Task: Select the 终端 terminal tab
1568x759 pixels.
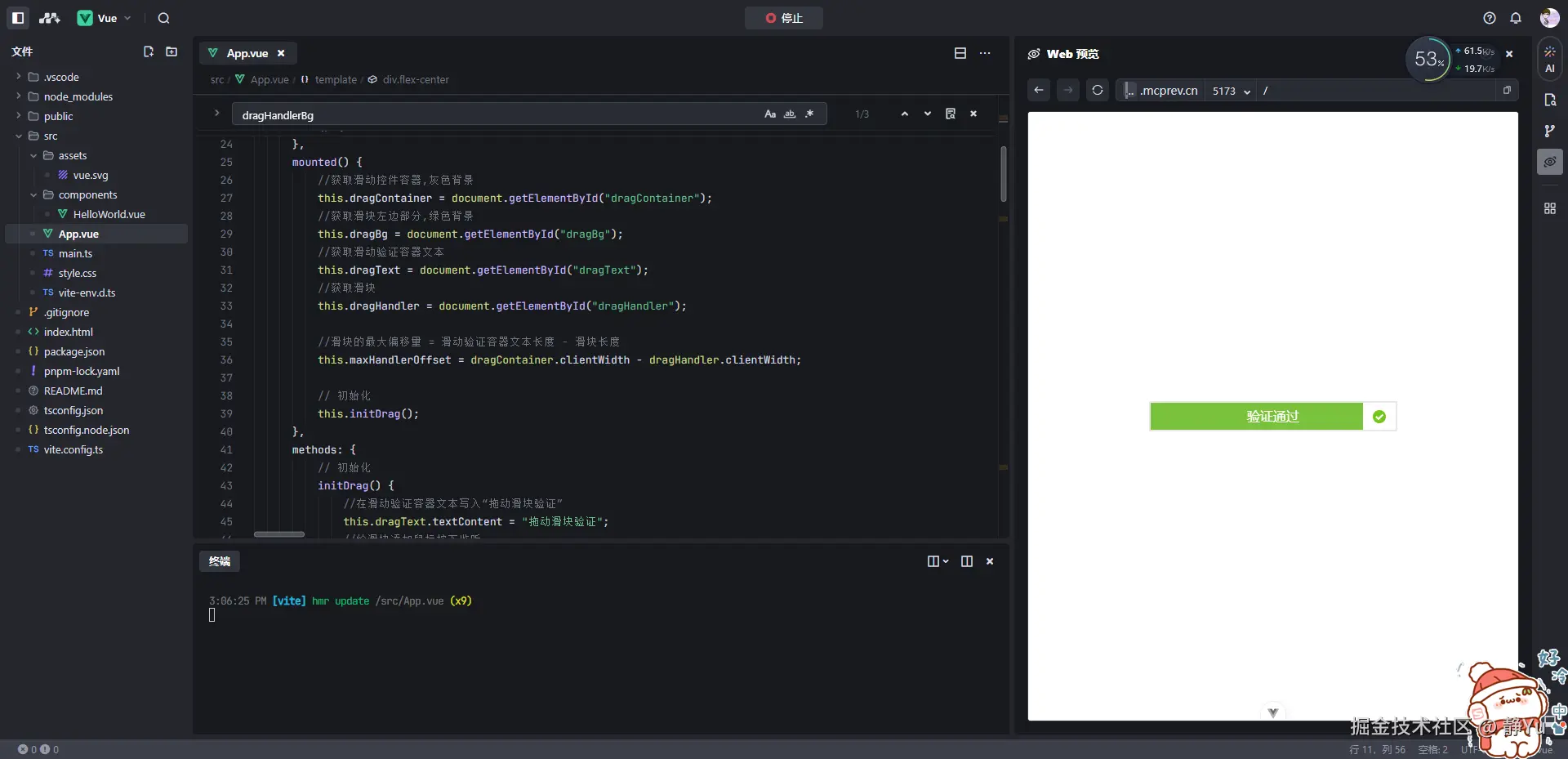Action: coord(220,561)
